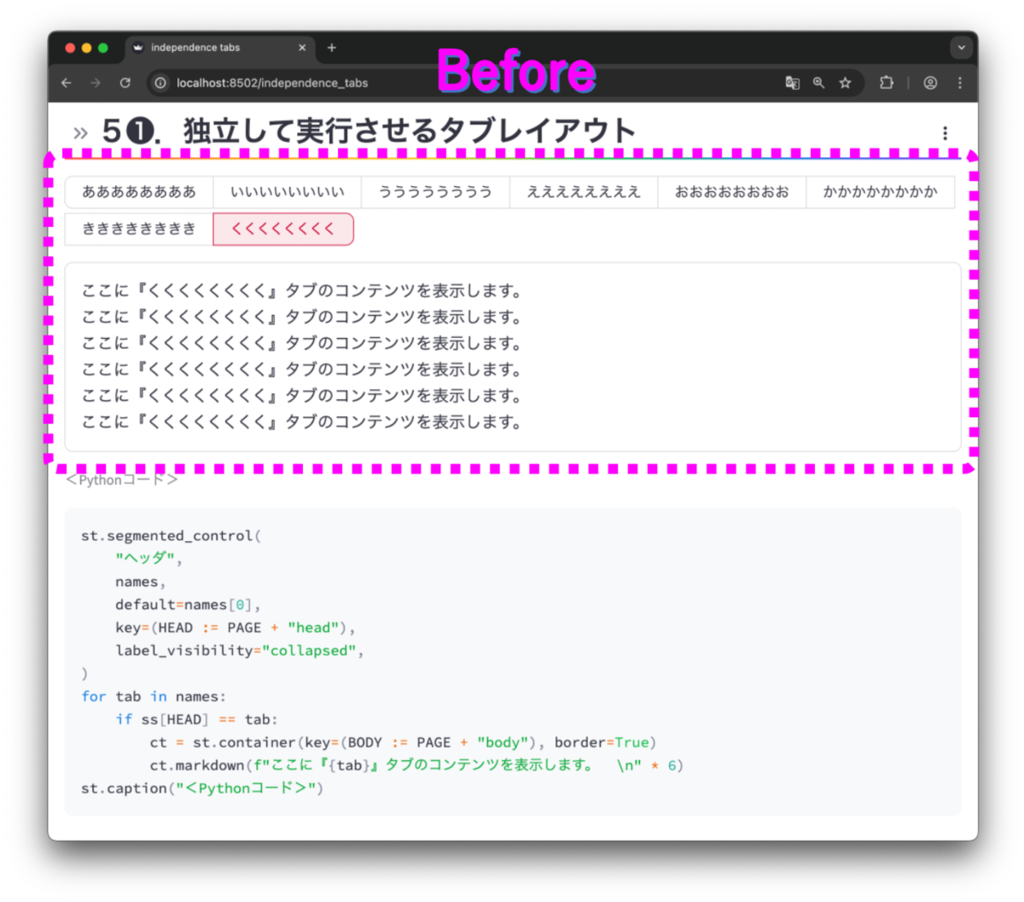Click the key=(HEAD := PAGE + "head") line
This screenshot has height=902, width=1024.
click(235, 628)
